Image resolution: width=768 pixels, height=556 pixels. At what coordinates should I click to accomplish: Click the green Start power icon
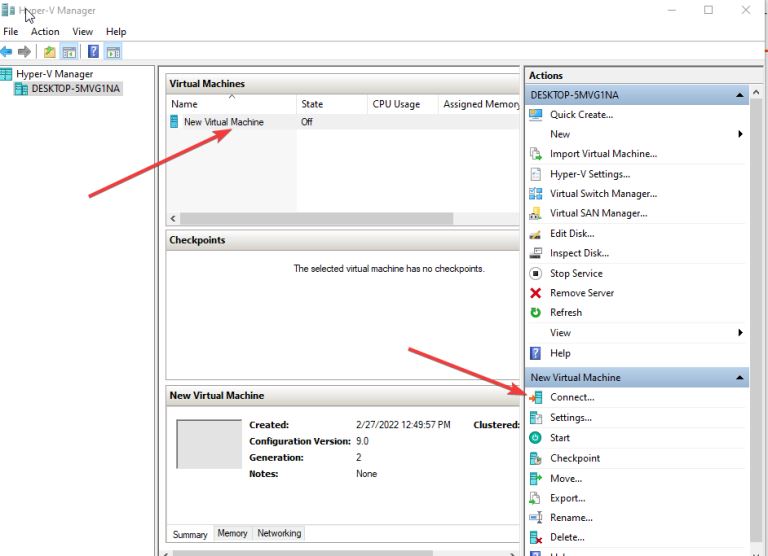tap(536, 438)
